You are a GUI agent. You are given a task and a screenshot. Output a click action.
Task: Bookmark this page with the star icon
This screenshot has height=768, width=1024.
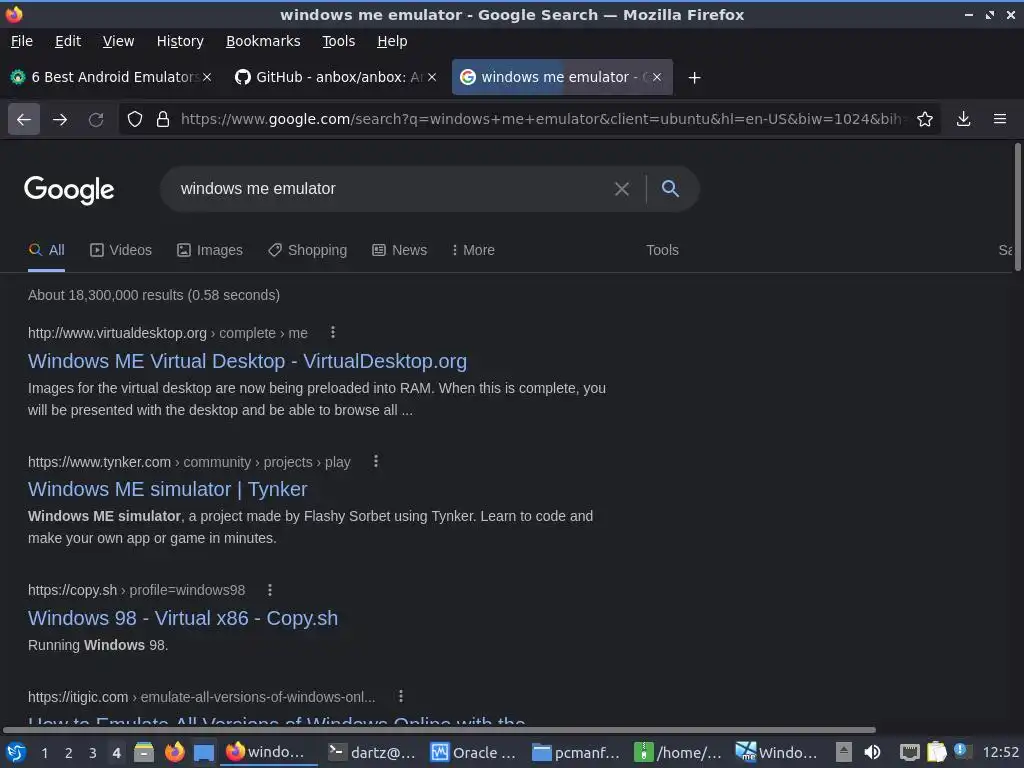point(925,120)
